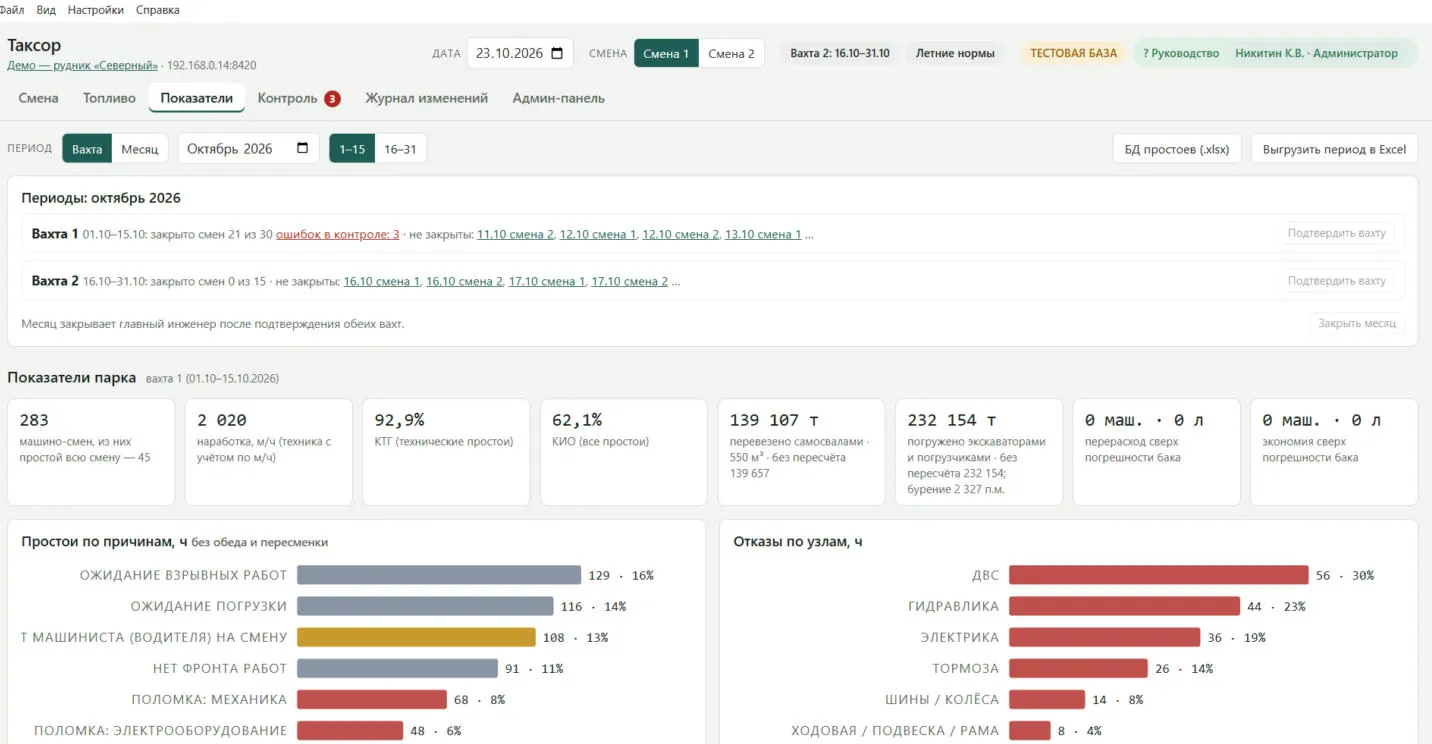This screenshot has width=1432, height=744.
Task: Open the 16.10 смена 1 link
Action: 382,282
